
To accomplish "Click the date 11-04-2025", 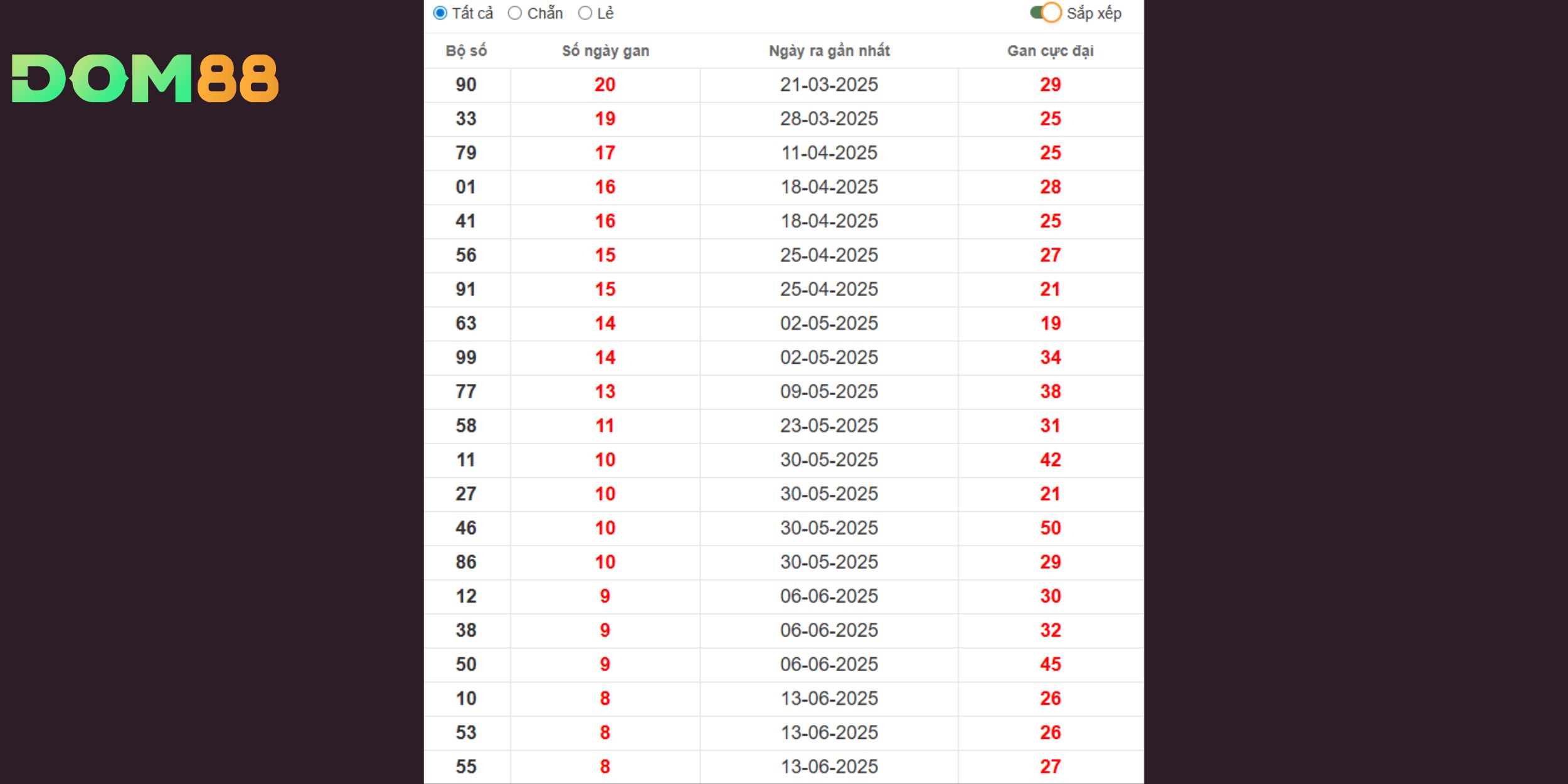I will tap(829, 152).
